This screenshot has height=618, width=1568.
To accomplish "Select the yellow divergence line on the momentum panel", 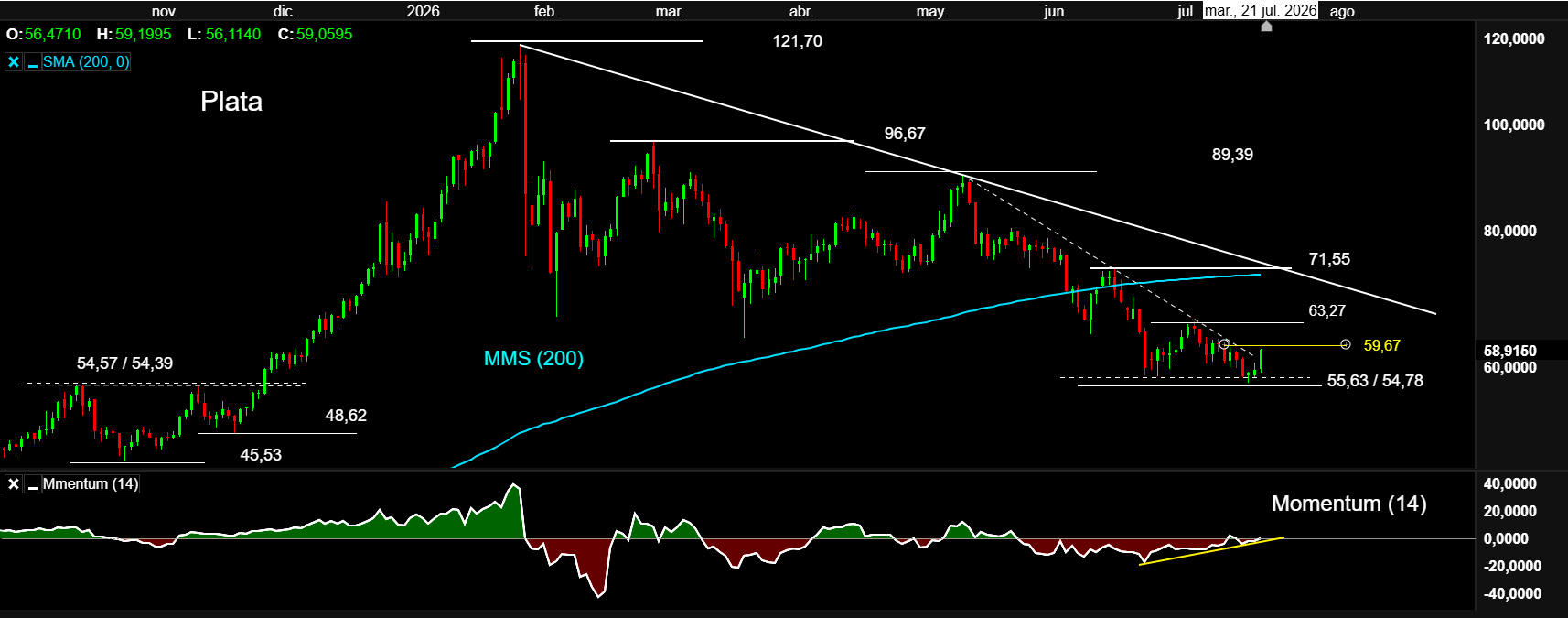I will 1211,551.
